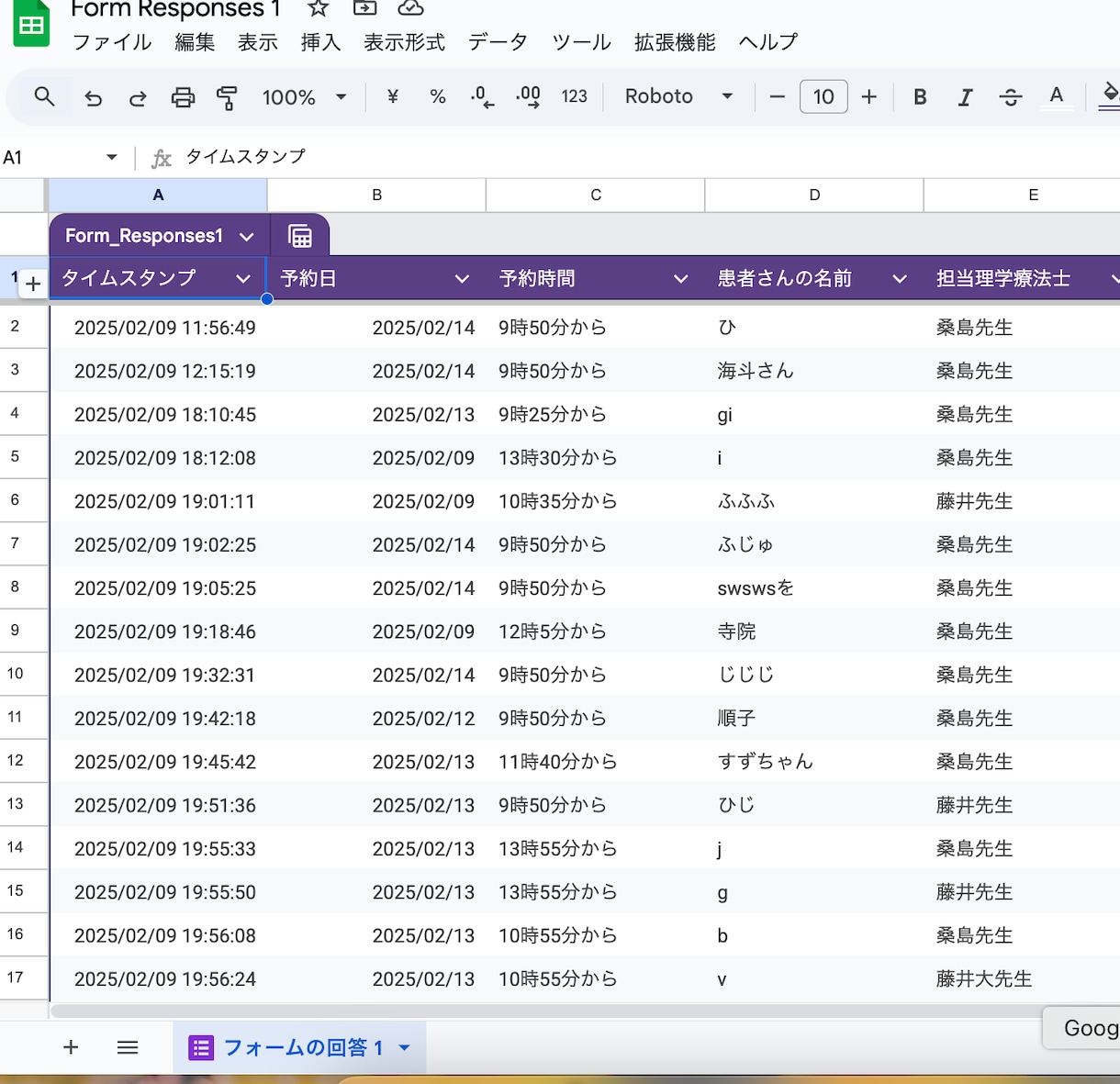Select timestamp 2025/02/09 11:56:49

click(x=158, y=328)
